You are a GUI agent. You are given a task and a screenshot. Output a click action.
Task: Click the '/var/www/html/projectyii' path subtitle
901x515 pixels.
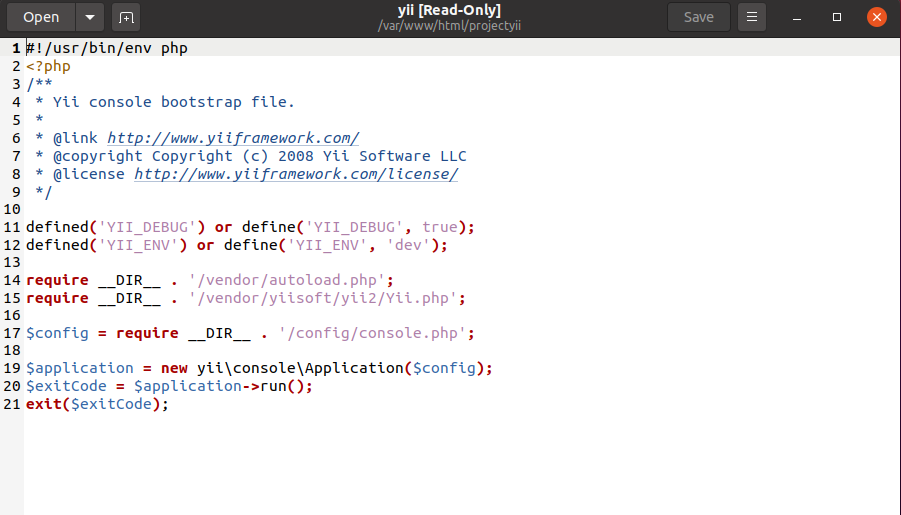click(449, 26)
